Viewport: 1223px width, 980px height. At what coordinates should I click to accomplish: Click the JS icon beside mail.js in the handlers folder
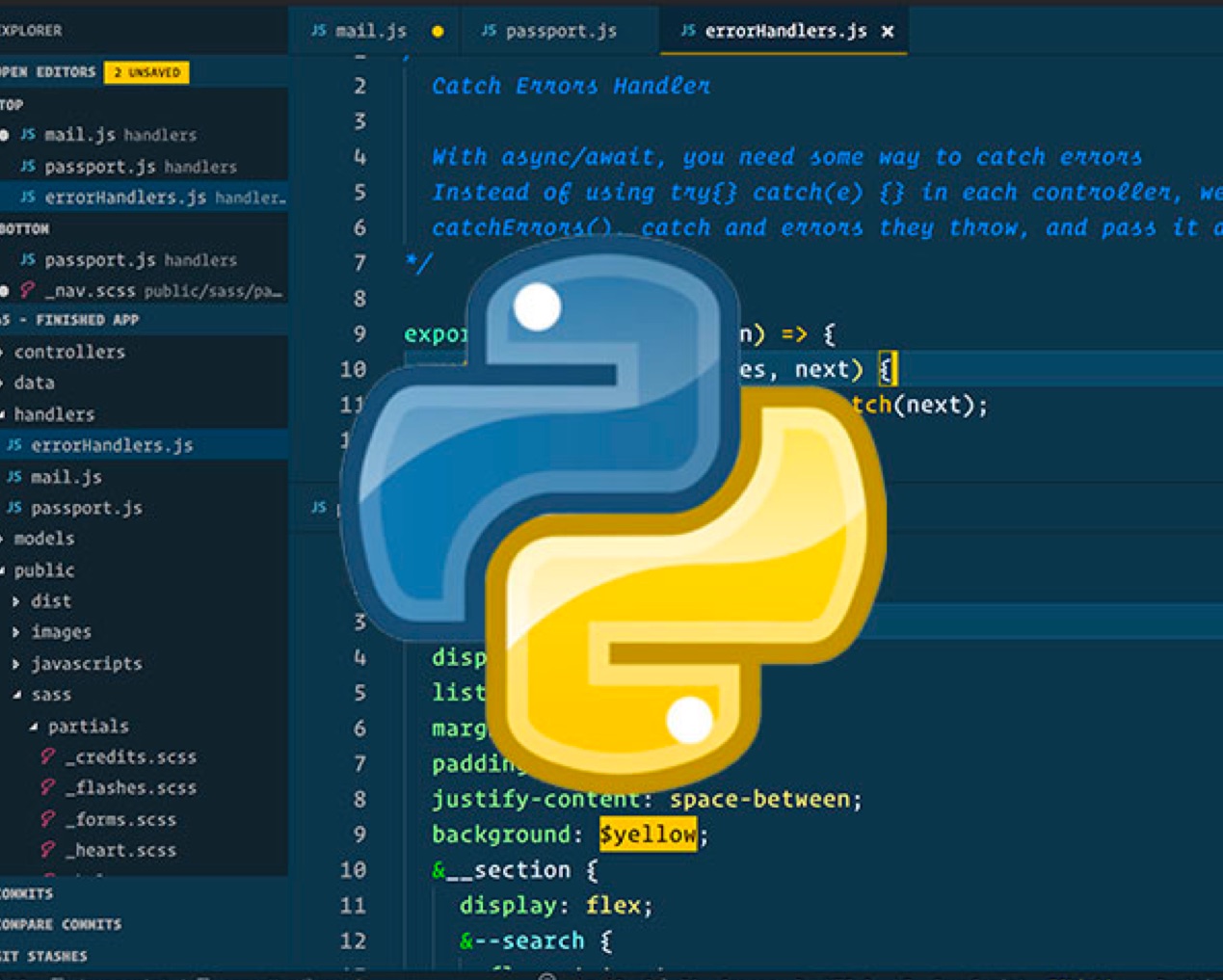coord(14,477)
